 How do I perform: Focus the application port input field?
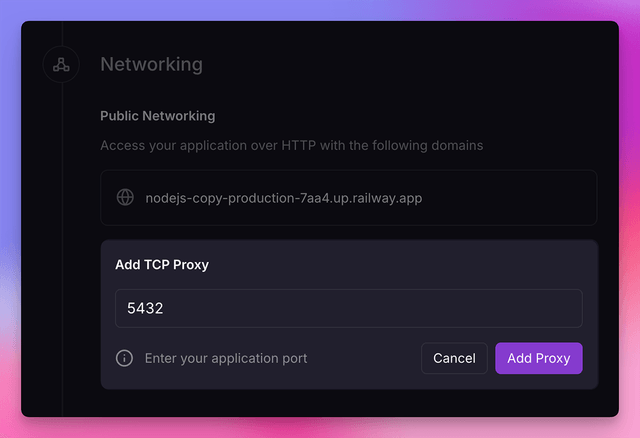(x=348, y=309)
